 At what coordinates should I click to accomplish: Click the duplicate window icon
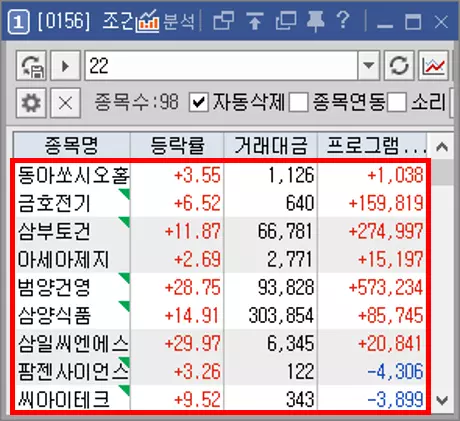[x=286, y=22]
